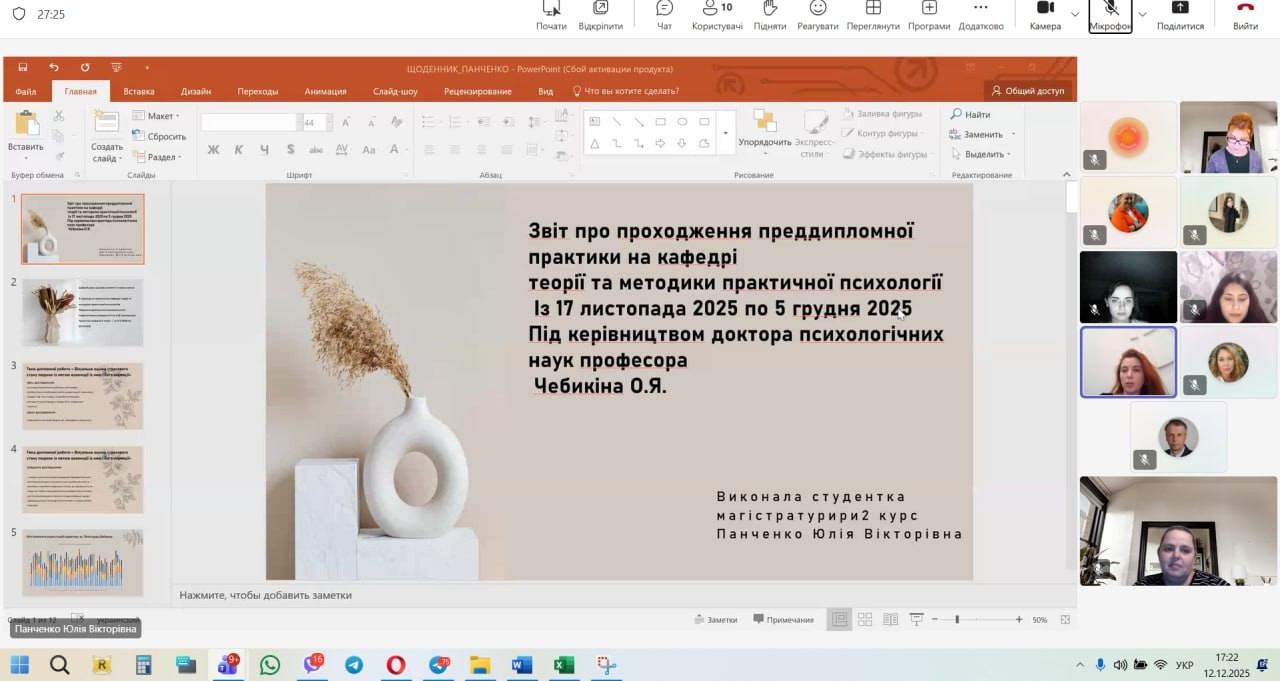Toggle the Заметки notes pane
The width and height of the screenshot is (1280, 681).
[716, 620]
